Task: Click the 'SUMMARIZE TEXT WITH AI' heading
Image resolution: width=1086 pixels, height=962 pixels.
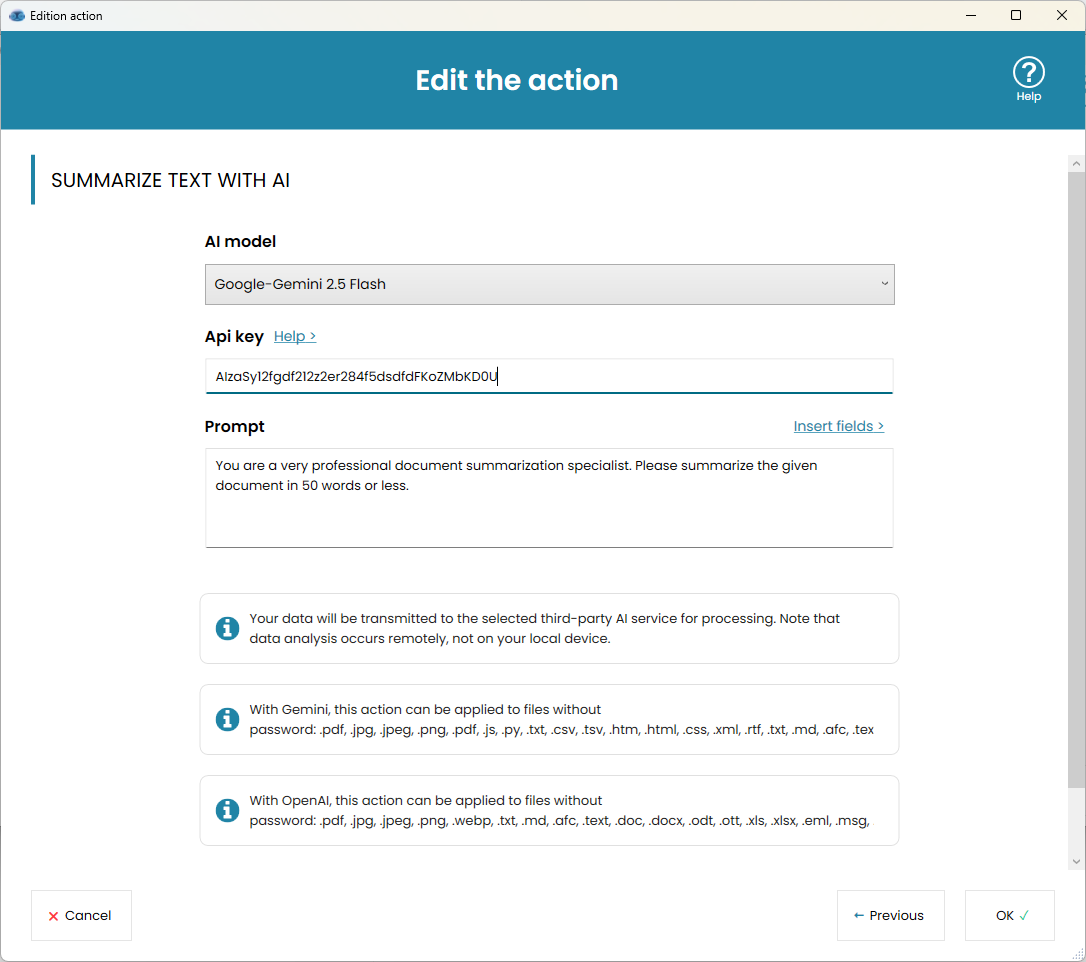Action: 170,180
